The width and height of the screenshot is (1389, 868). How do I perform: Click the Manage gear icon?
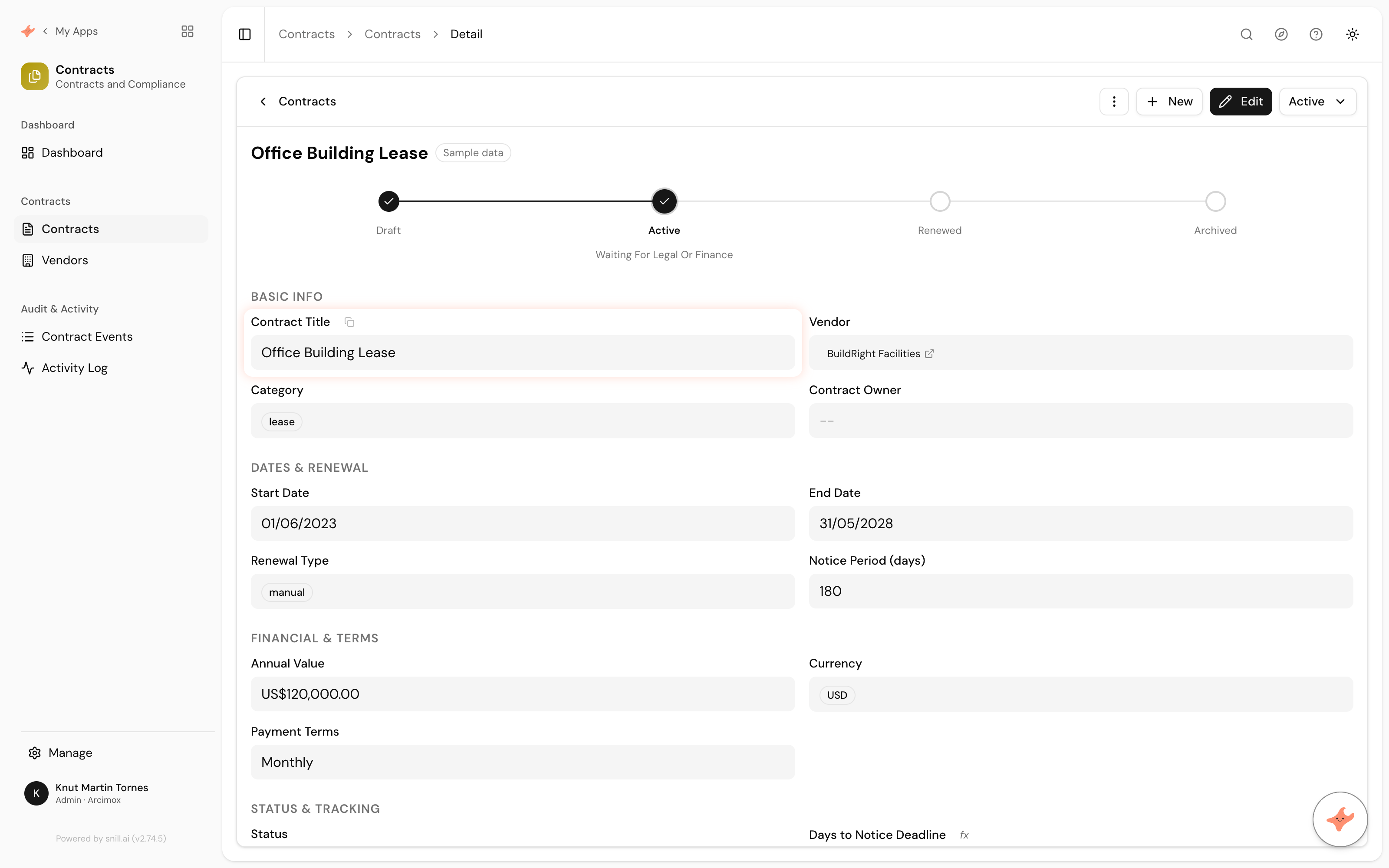[x=34, y=753]
